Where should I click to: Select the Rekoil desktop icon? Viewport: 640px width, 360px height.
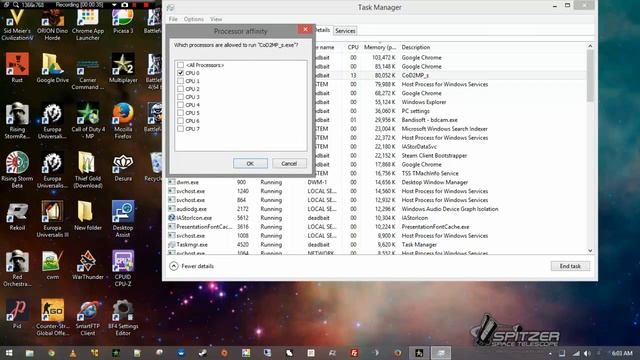pos(17,216)
